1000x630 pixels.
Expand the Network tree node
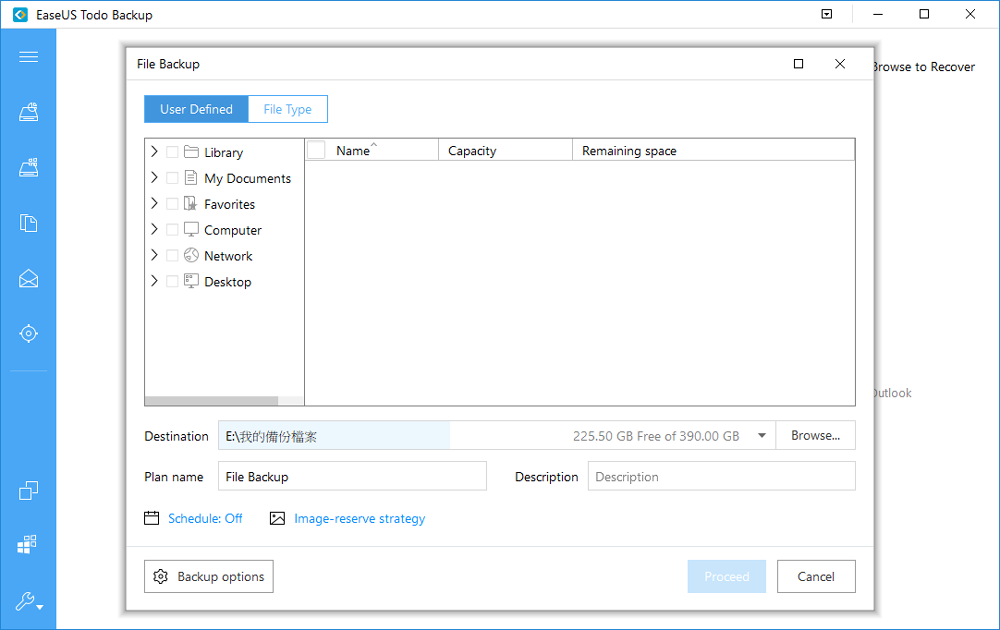[154, 256]
